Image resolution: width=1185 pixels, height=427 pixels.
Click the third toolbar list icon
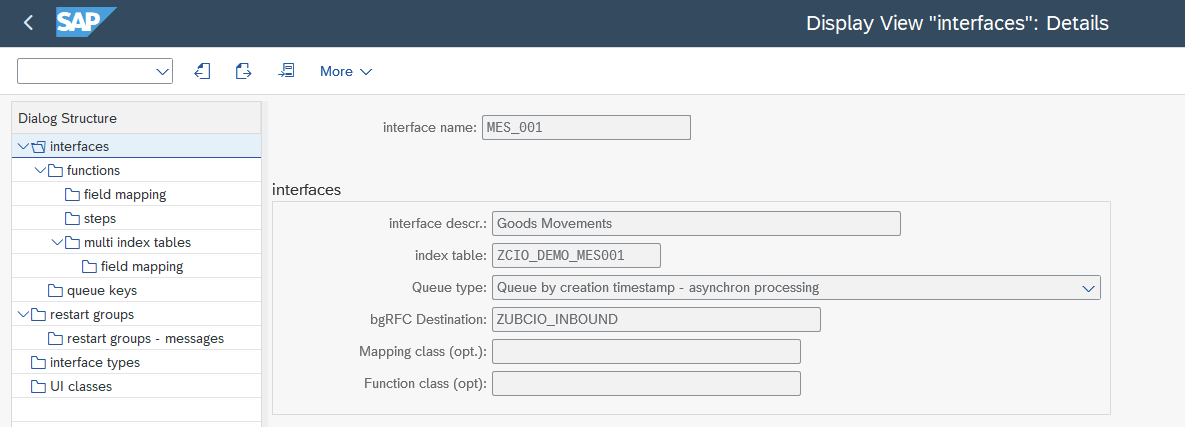pyautogui.click(x=286, y=71)
